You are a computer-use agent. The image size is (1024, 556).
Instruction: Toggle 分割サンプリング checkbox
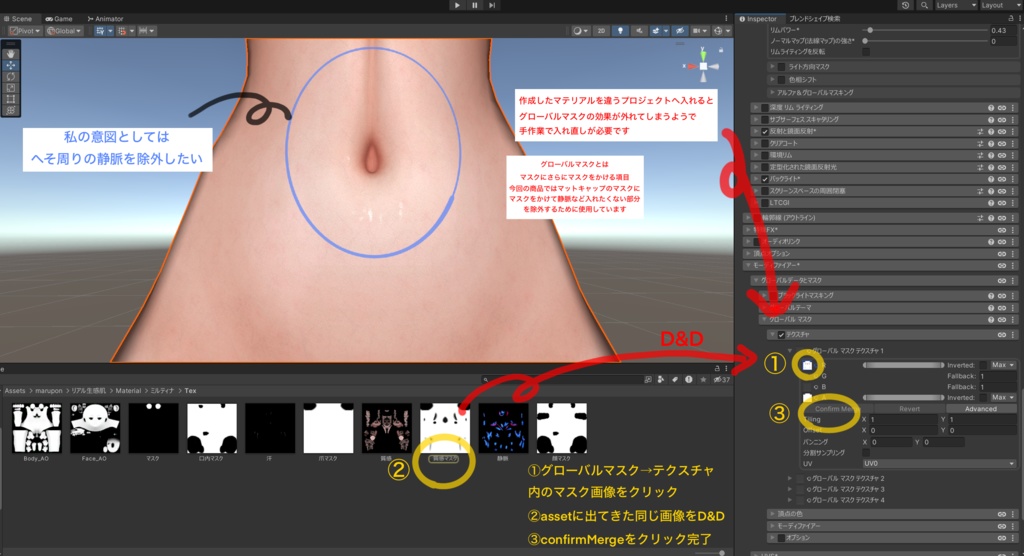coord(866,453)
